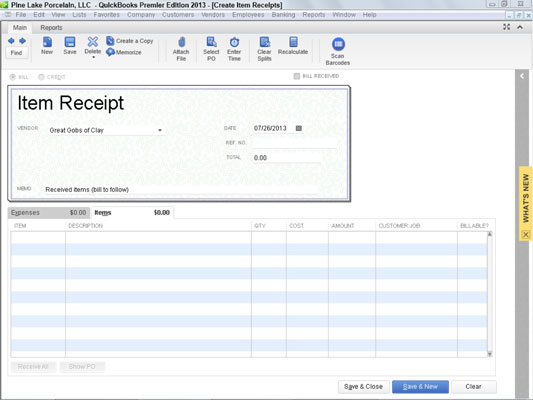This screenshot has height=400, width=533.
Task: Click the Enter Time clock icon
Action: [234, 42]
